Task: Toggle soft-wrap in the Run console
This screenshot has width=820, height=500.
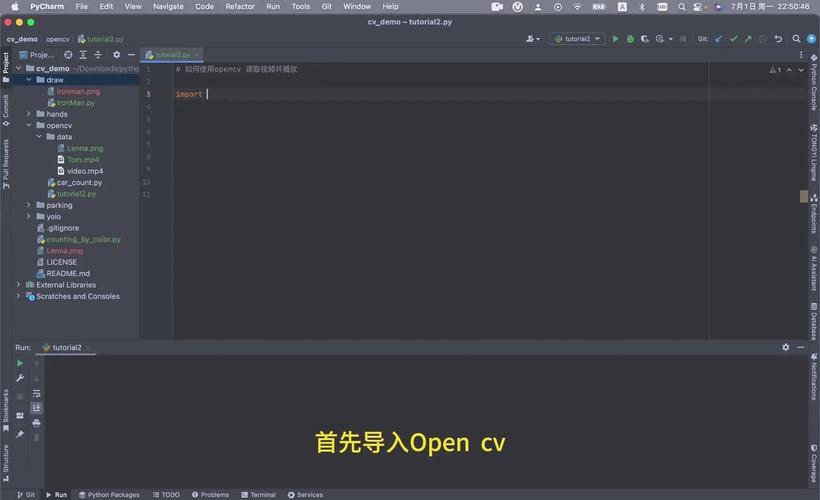Action: [36, 393]
